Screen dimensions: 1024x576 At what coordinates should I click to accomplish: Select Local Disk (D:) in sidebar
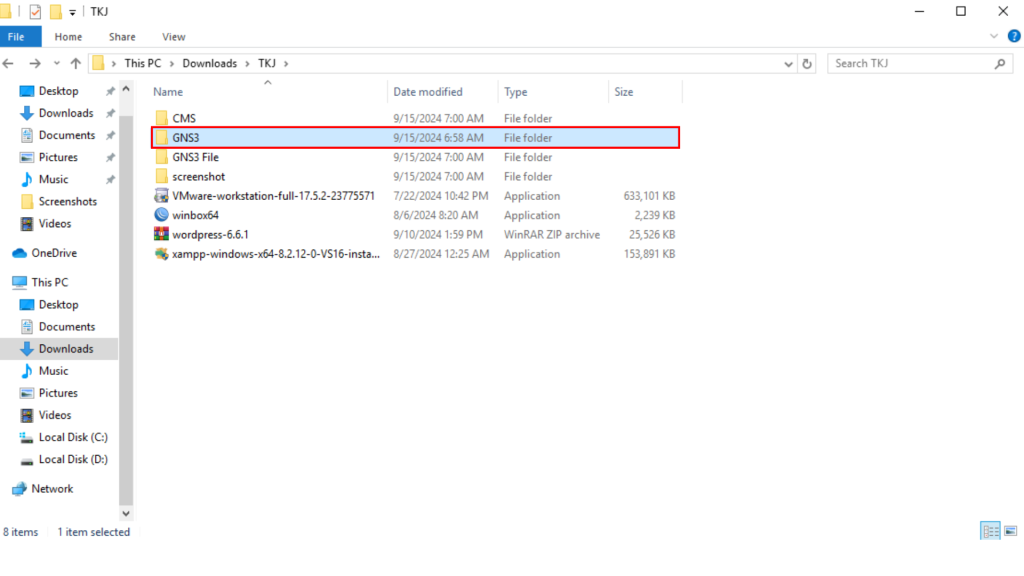click(72, 459)
